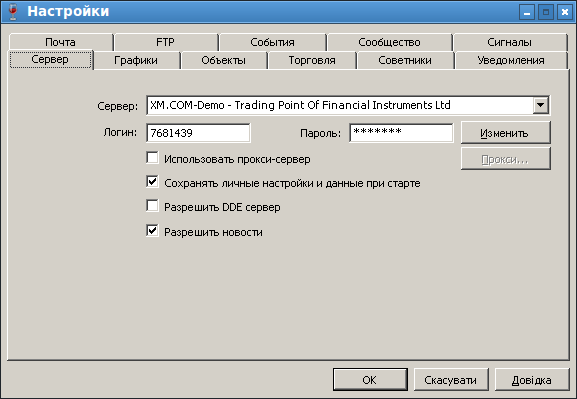
Task: Maximize the Настройки window
Action: click(546, 12)
